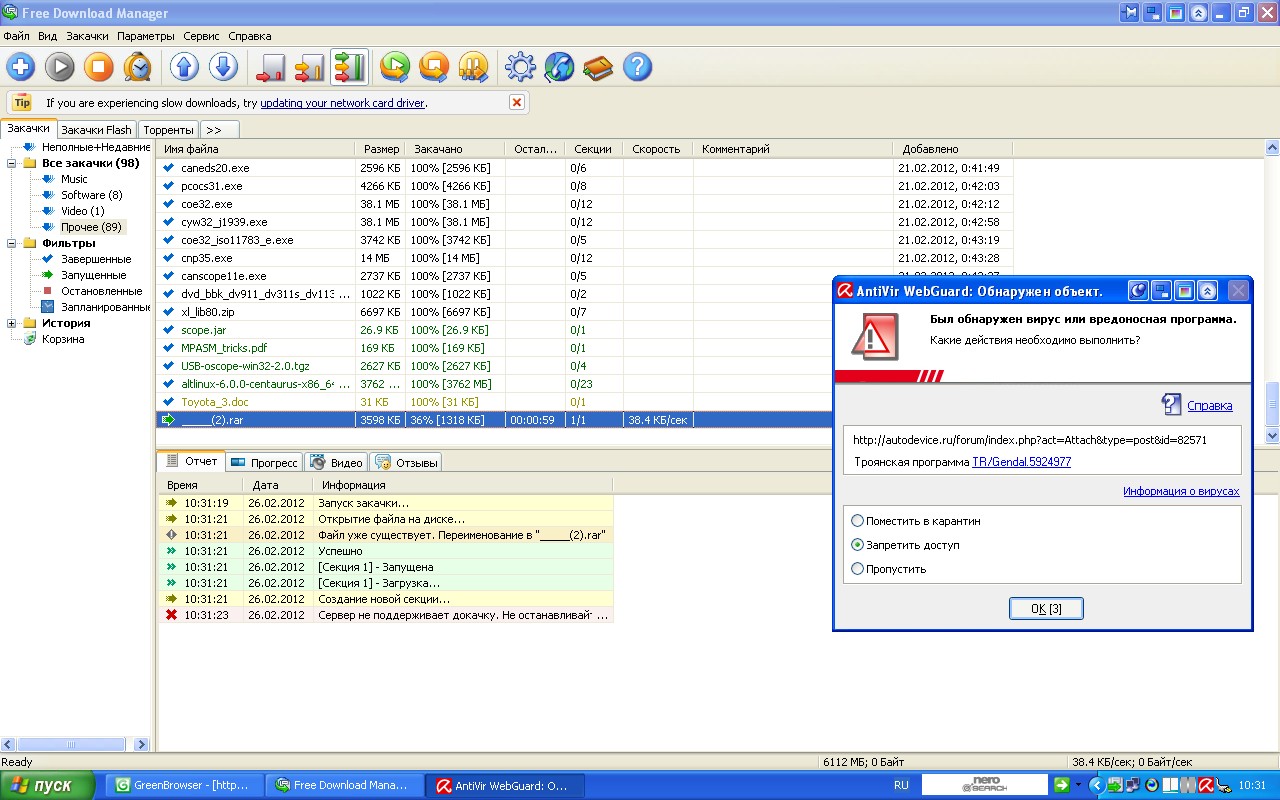
Task: Open settings with the blue gear icon
Action: click(520, 67)
